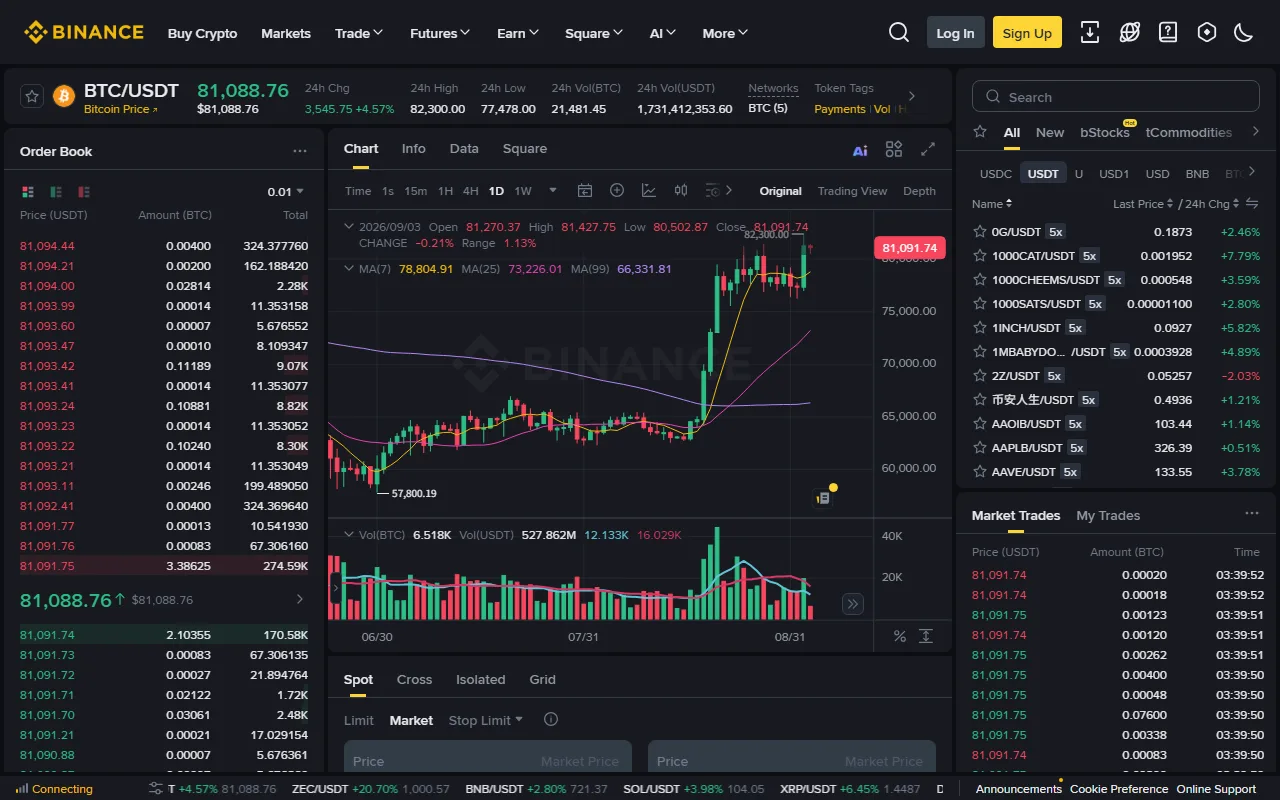1280x800 pixels.
Task: Click the swap columns arrows icon in market list
Action: tap(1251, 204)
